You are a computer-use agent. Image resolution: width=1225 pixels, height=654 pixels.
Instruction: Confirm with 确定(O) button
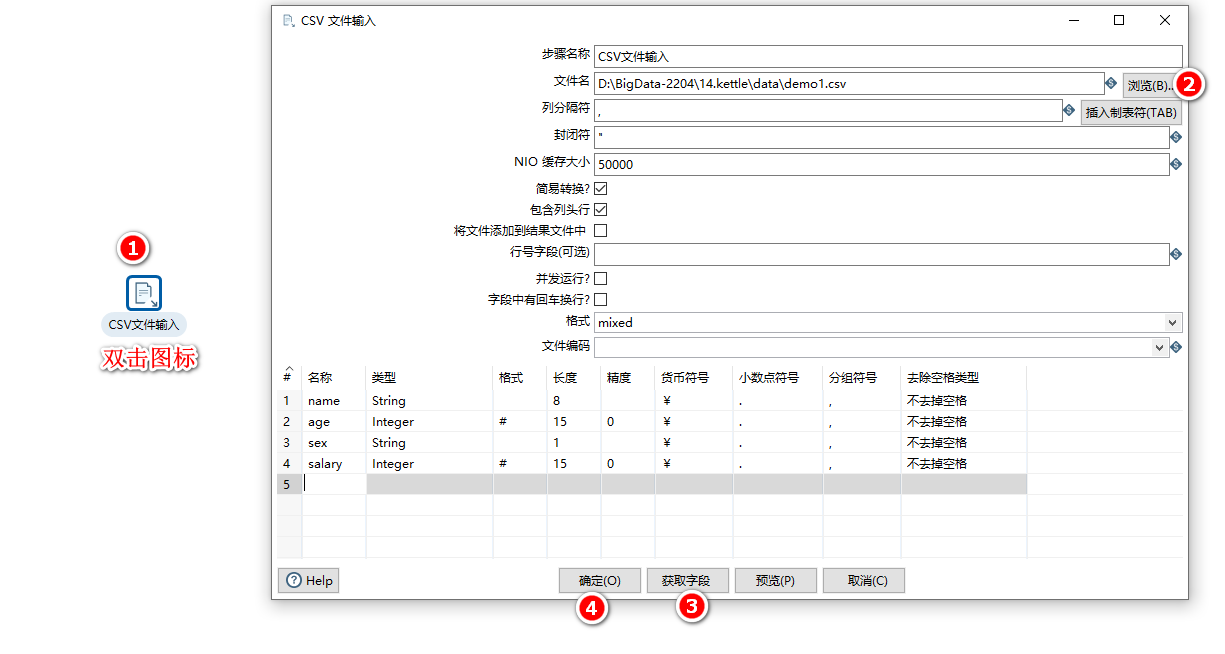pos(600,580)
